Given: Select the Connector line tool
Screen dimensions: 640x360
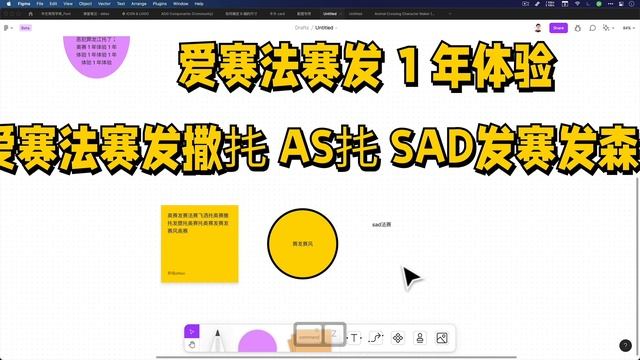Looking at the screenshot, I should pos(376,338).
